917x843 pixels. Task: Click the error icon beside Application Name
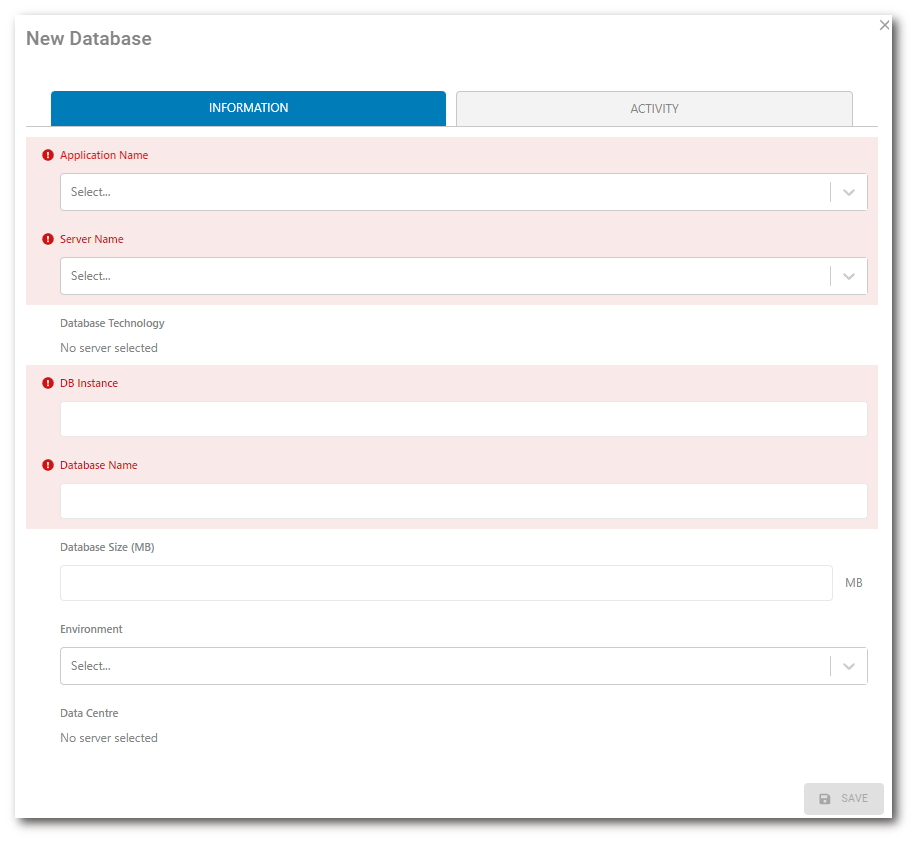(48, 156)
